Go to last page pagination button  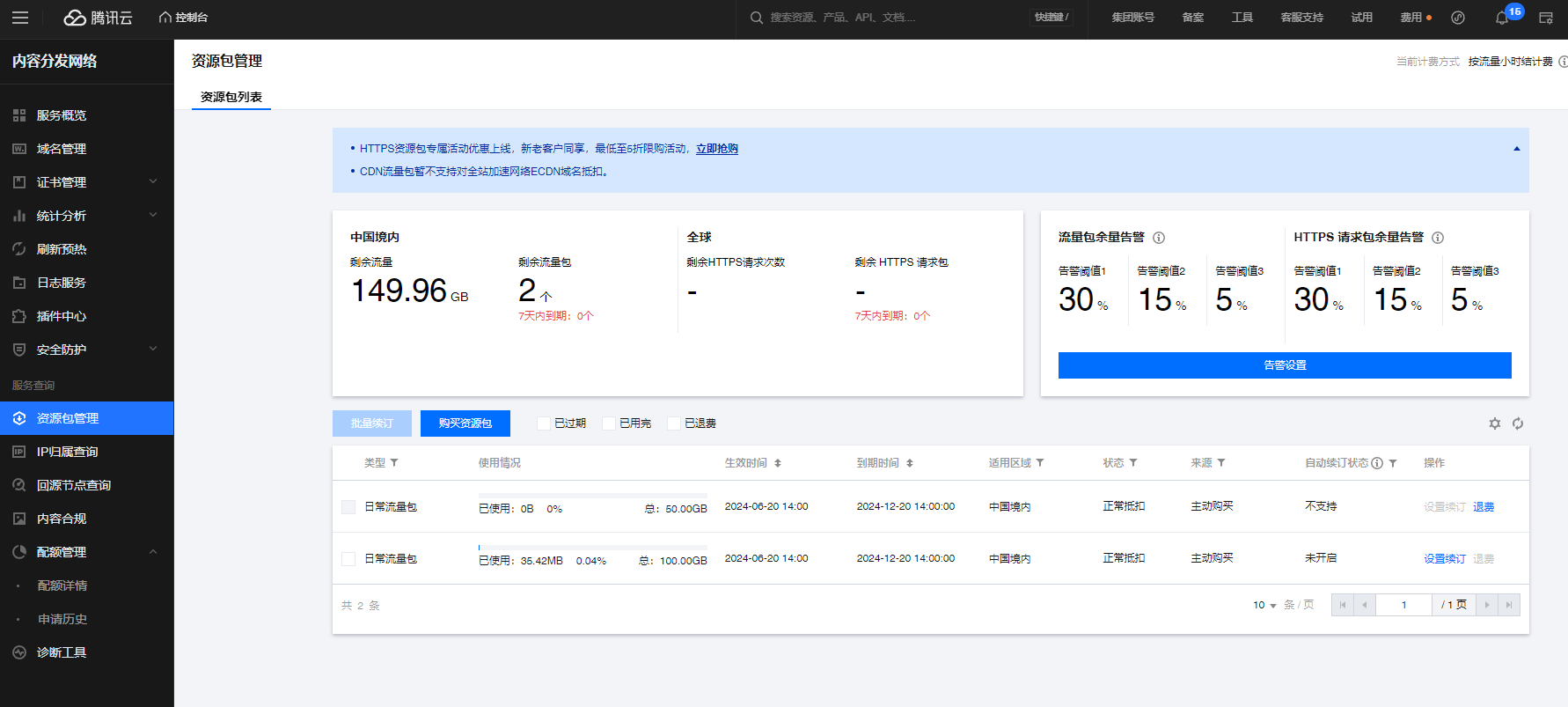(1509, 605)
